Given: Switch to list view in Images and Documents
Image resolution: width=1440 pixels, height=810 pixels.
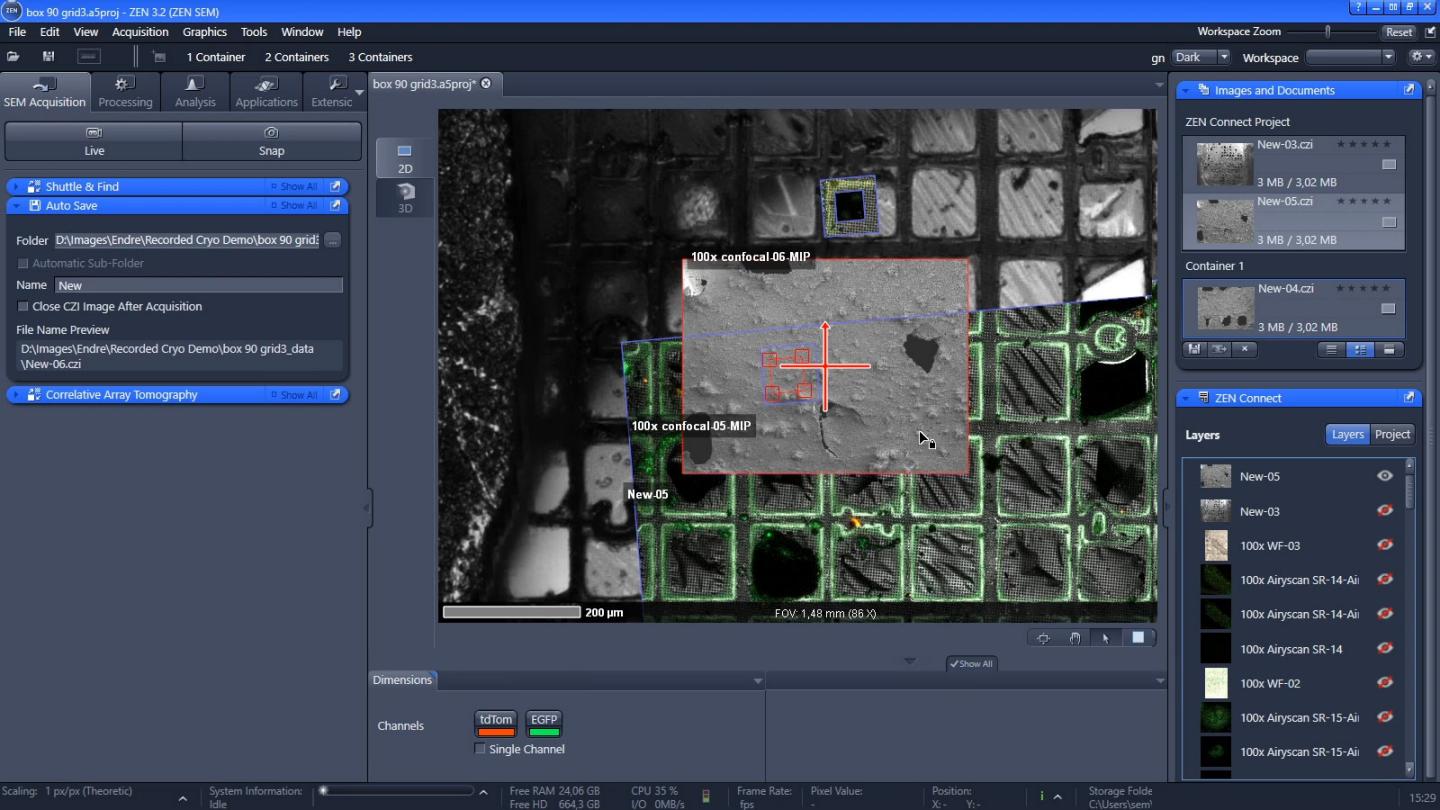Looking at the screenshot, I should pyautogui.click(x=1331, y=349).
